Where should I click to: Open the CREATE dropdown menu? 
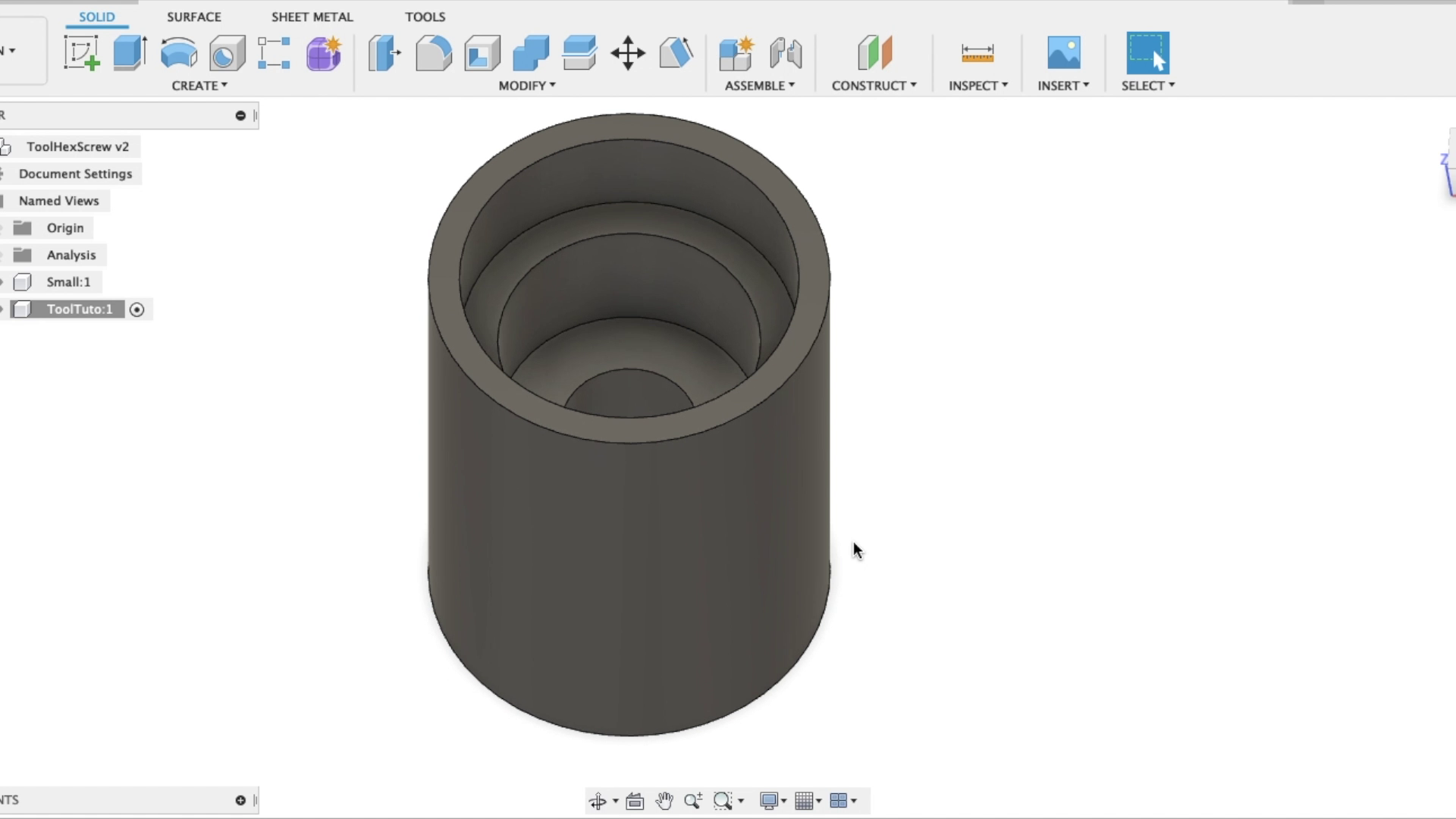[199, 86]
